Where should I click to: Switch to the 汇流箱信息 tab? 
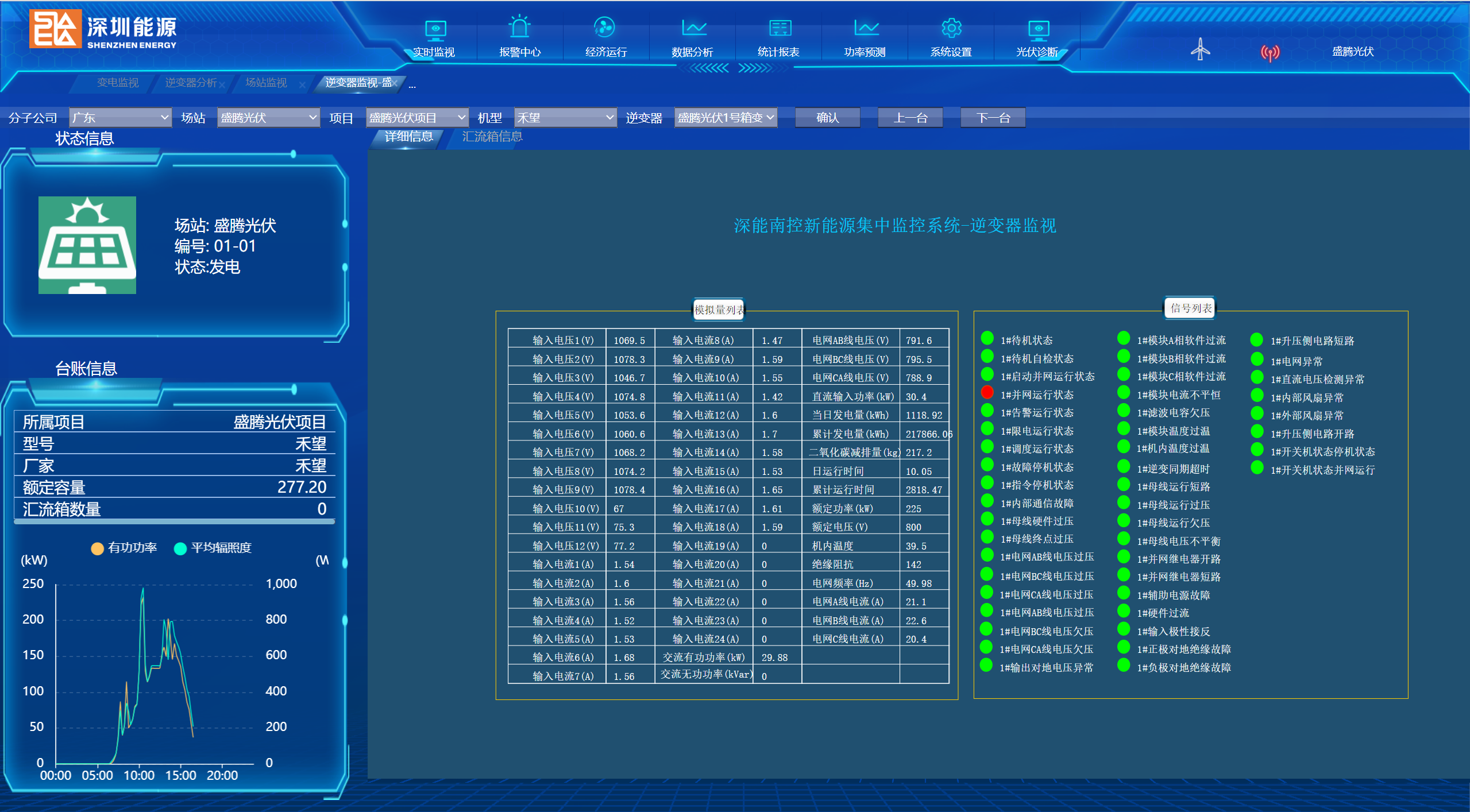(492, 137)
